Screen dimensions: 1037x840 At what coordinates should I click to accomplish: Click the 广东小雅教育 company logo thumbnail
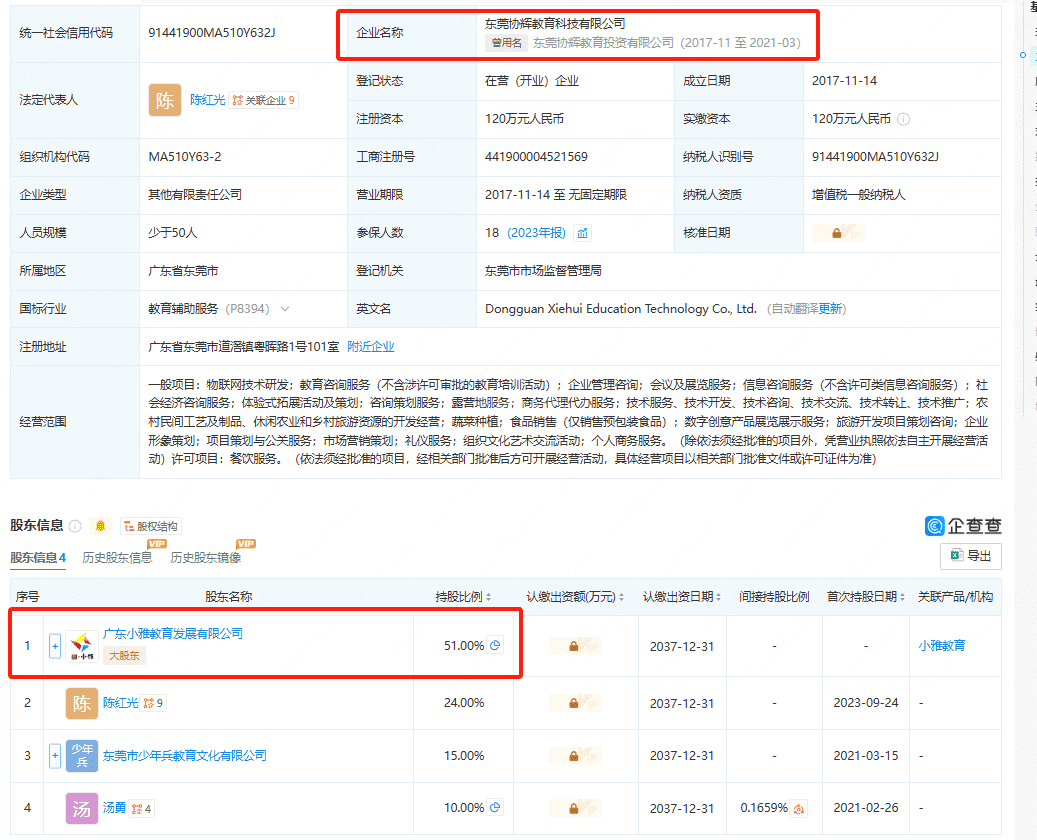82,646
